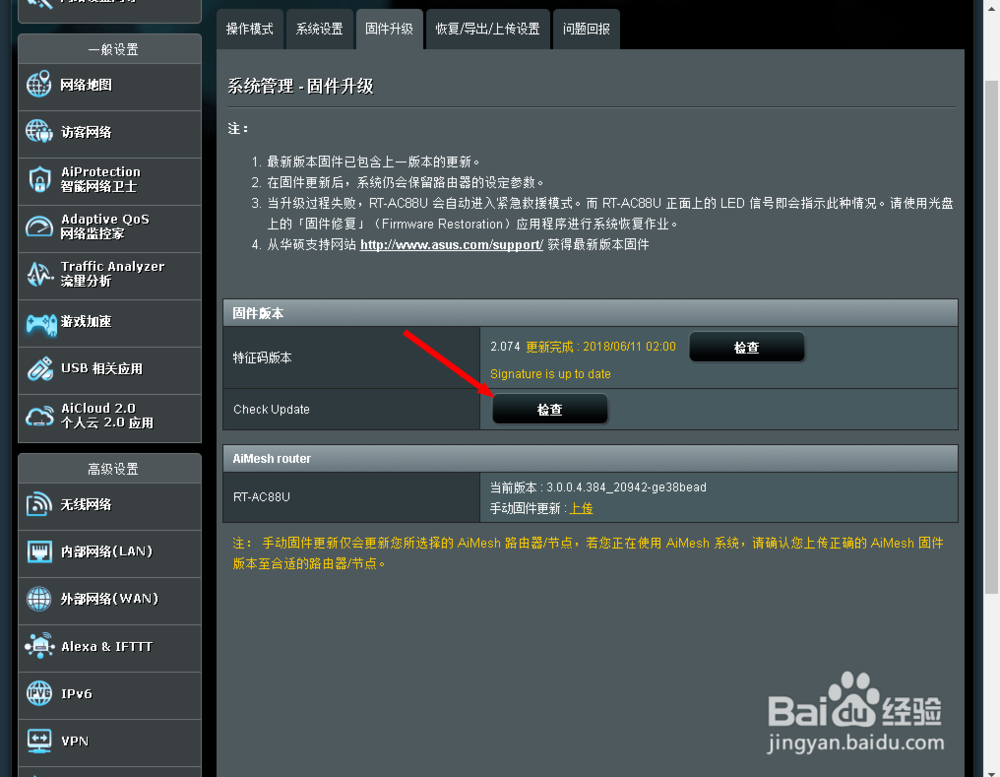Switch to System Settings tab (系统设置)
Image resolution: width=1000 pixels, height=777 pixels.
coord(320,29)
